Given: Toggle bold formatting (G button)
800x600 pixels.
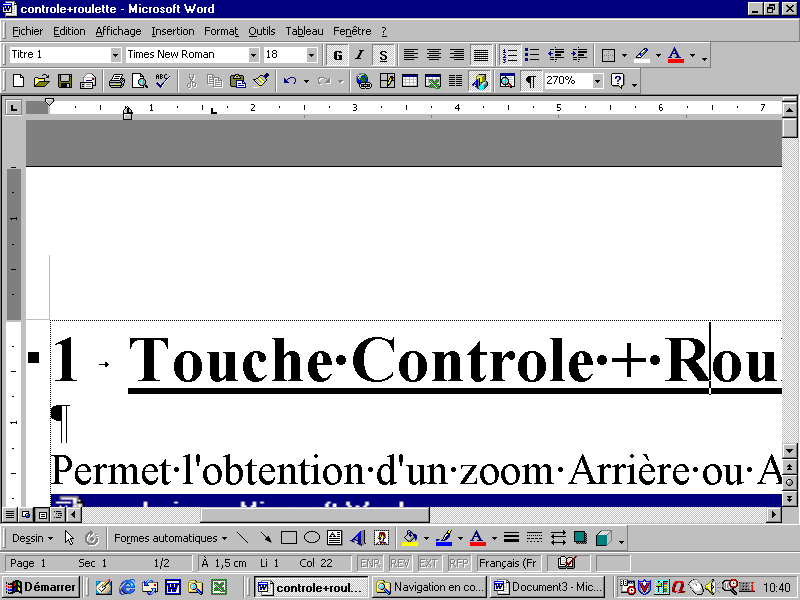Looking at the screenshot, I should pyautogui.click(x=338, y=54).
